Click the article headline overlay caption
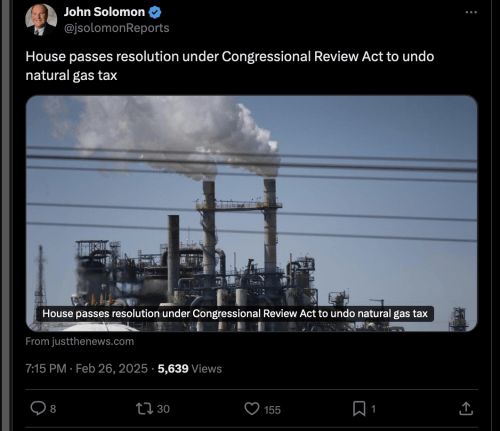The height and width of the screenshot is (431, 500). tap(235, 314)
